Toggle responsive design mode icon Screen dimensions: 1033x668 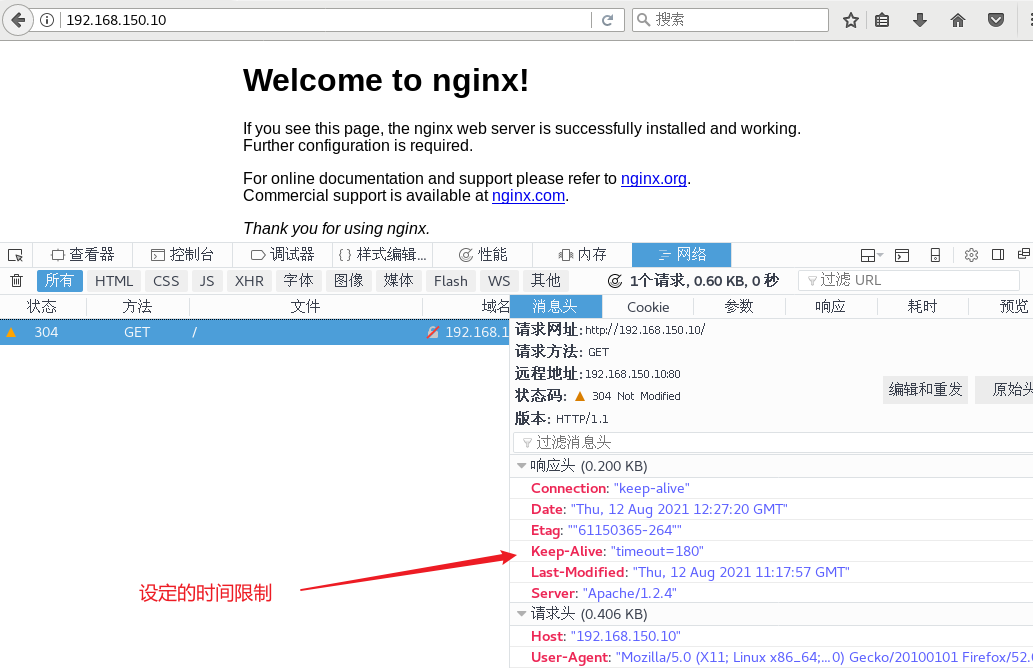click(x=935, y=255)
